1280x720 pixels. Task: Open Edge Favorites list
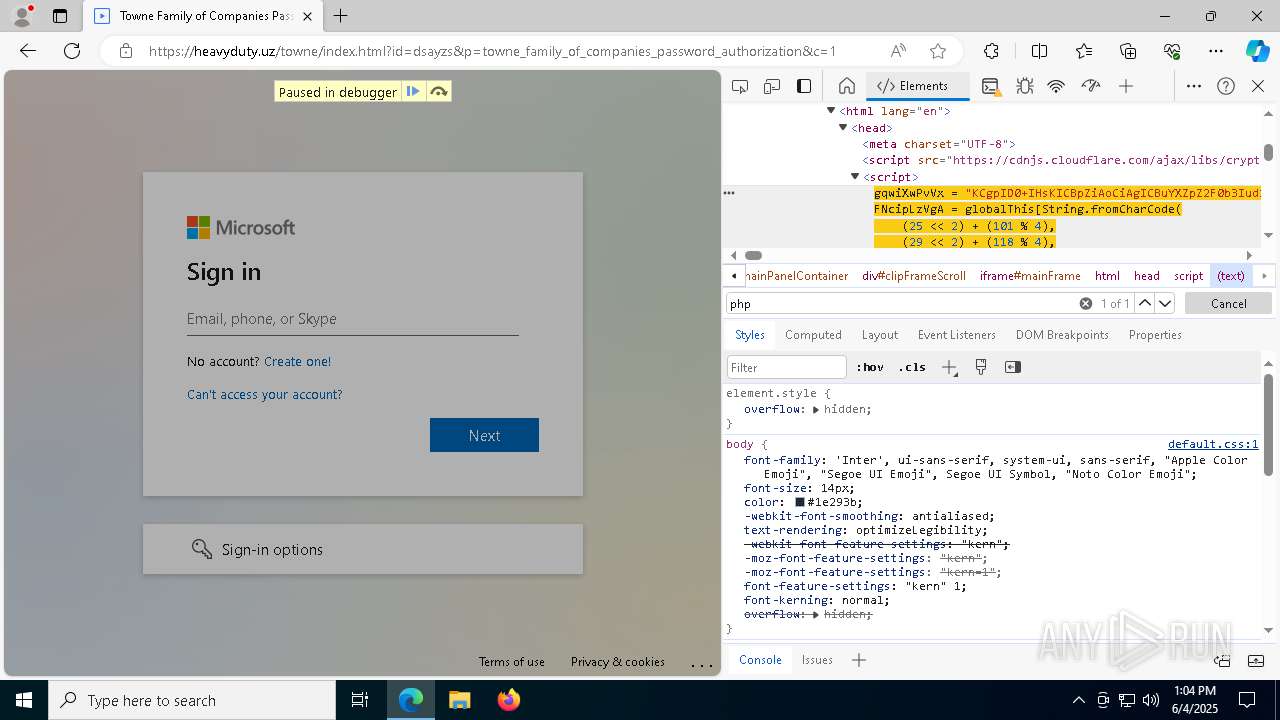pyautogui.click(x=1084, y=51)
